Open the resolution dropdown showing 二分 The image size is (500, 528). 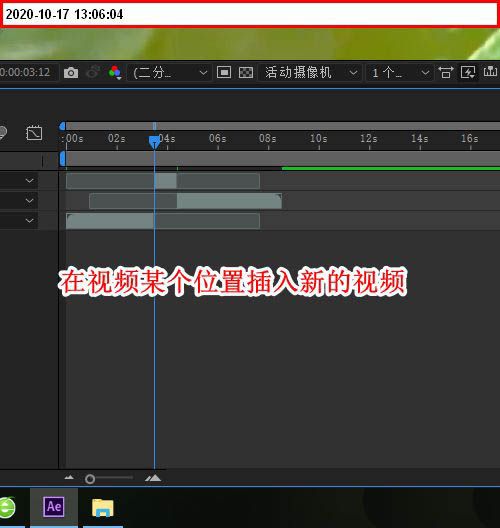170,72
